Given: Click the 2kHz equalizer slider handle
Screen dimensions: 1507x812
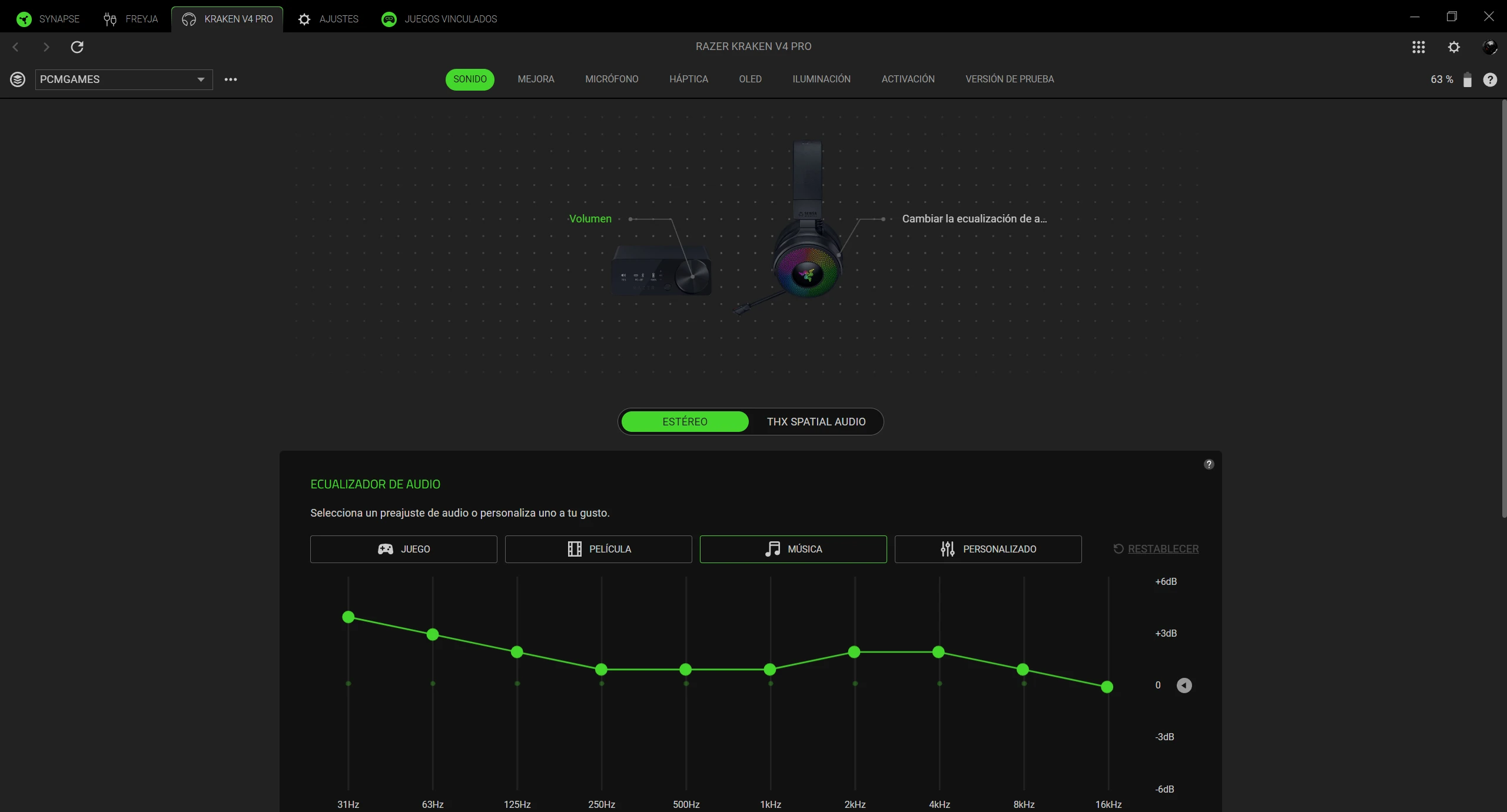Looking at the screenshot, I should tap(854, 652).
